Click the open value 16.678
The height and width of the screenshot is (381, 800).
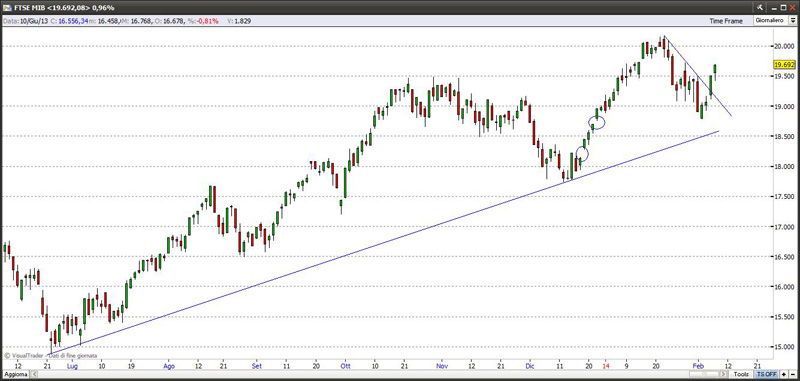174,21
